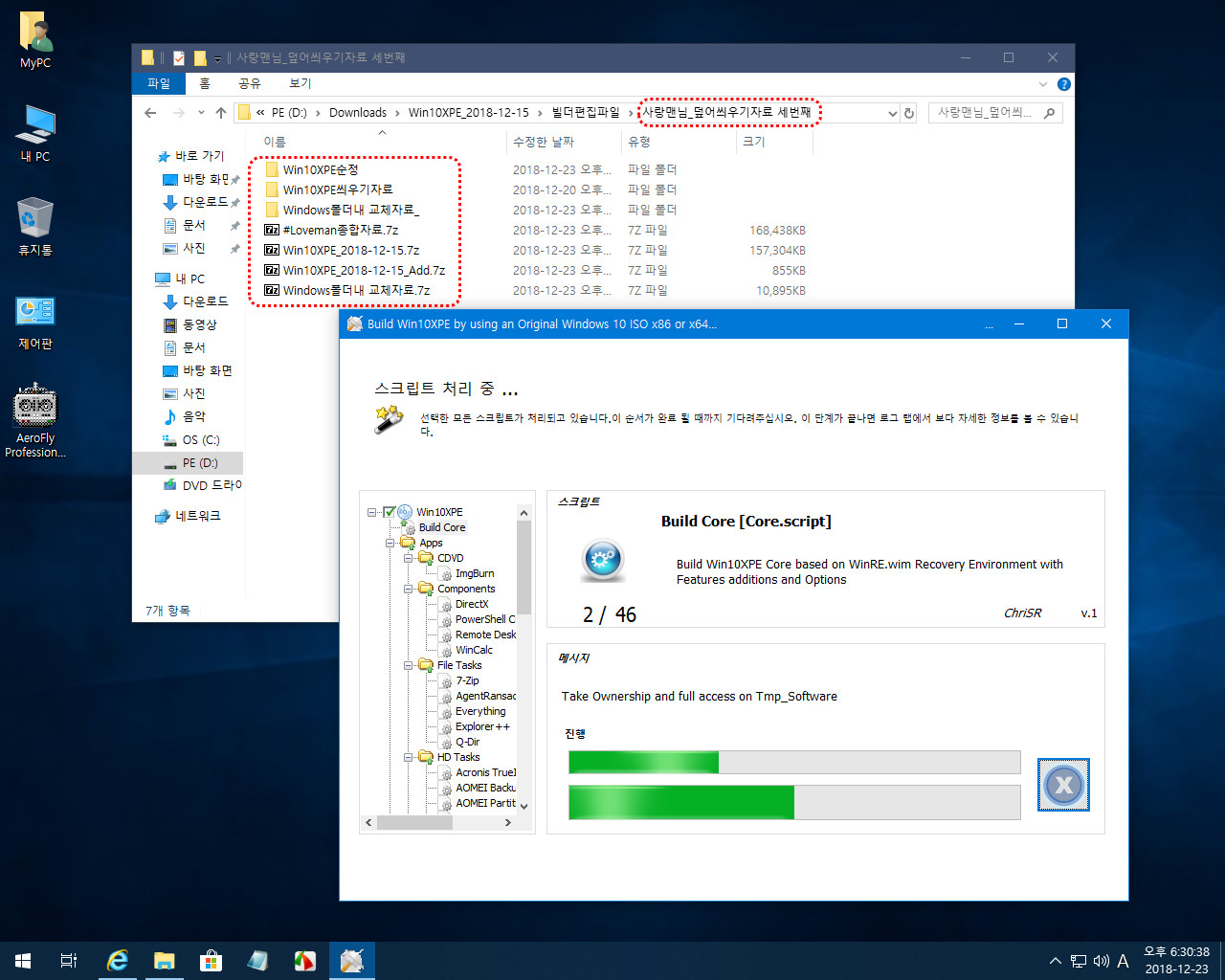The image size is (1225, 980).
Task: Expand the Explorer ribbon chevron
Action: pos(1043,84)
